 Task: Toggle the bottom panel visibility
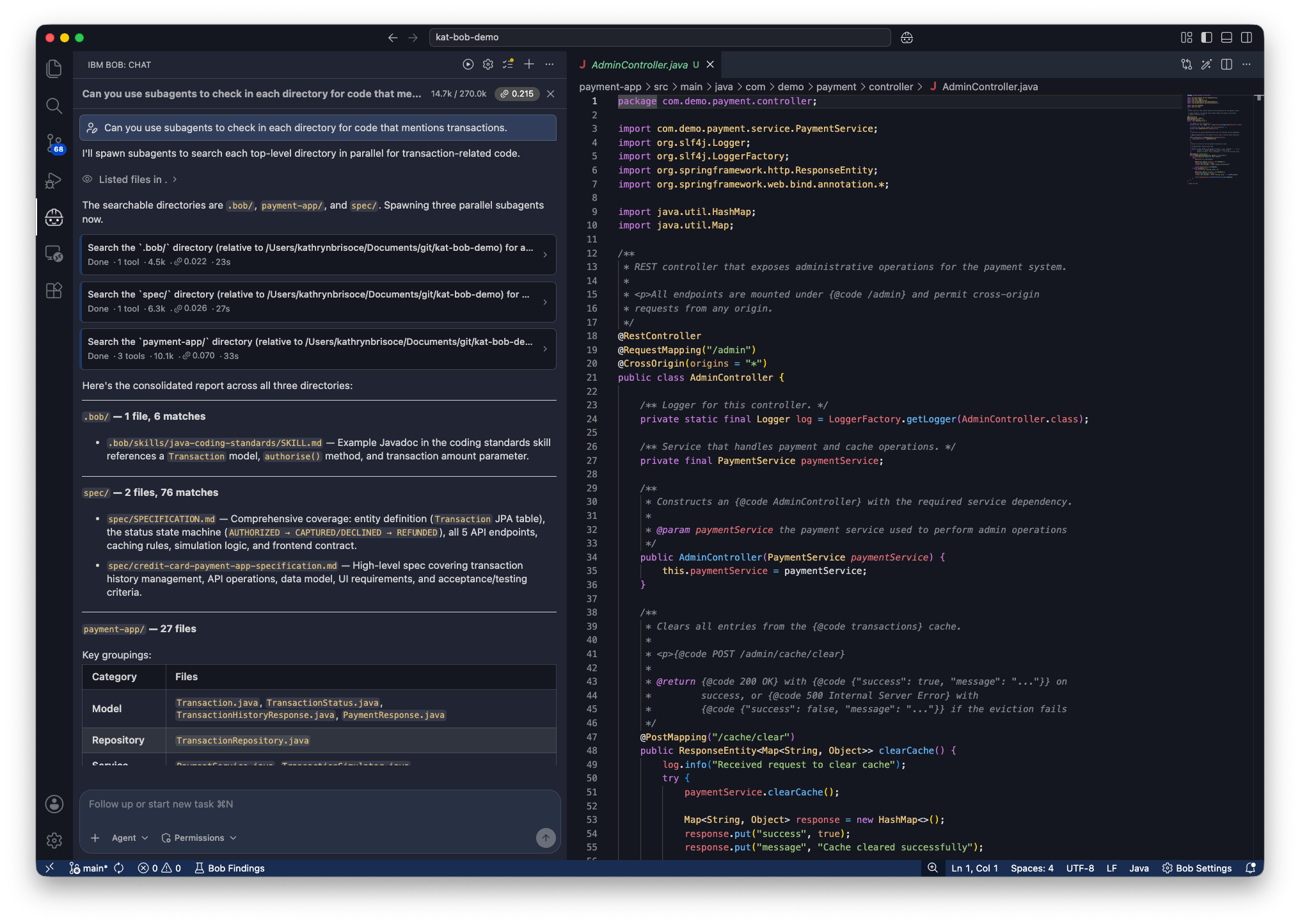click(1226, 38)
